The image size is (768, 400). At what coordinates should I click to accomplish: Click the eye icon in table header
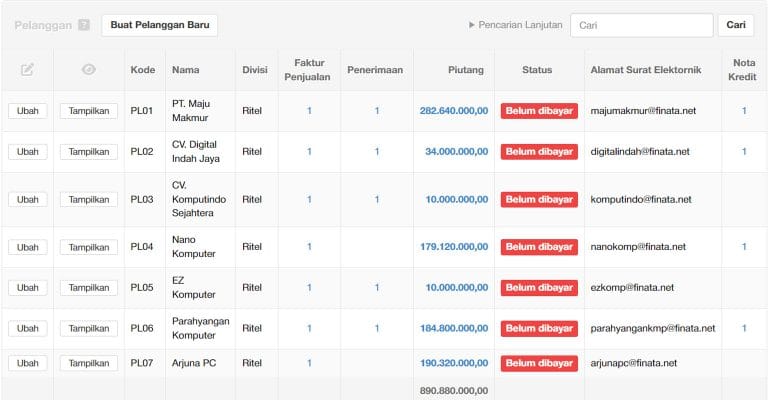(x=89, y=70)
